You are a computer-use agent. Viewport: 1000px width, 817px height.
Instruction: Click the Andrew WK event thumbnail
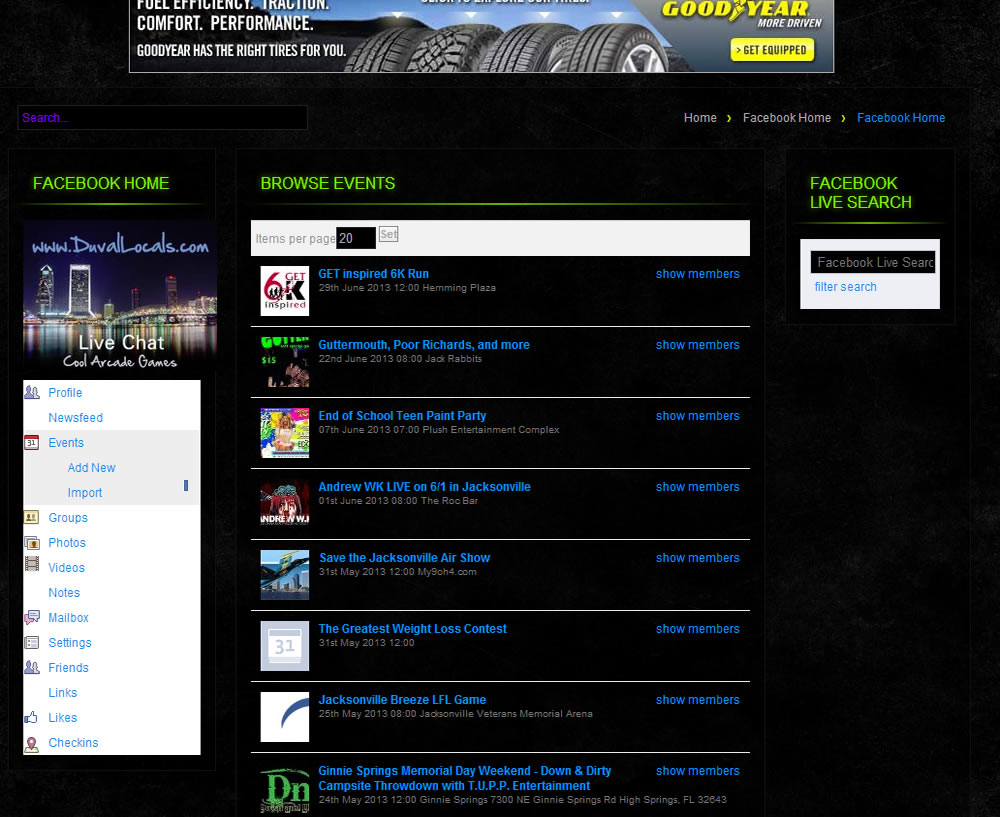pos(284,504)
